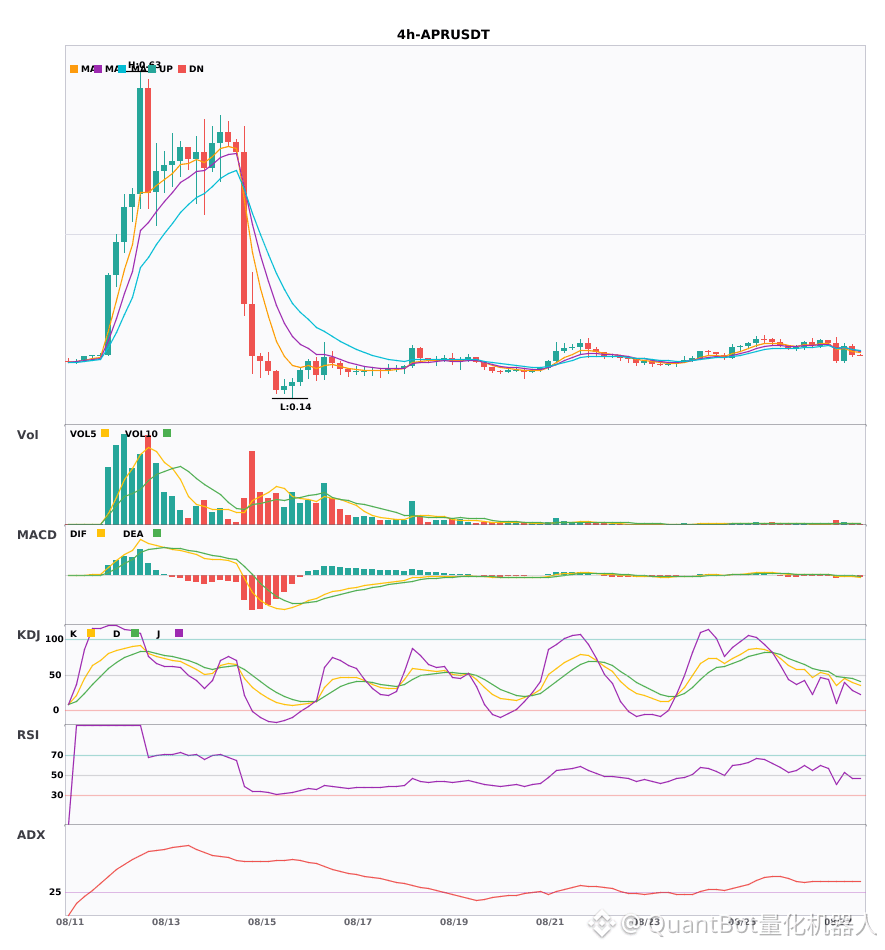Click the 08/11 date axis label

[70, 922]
